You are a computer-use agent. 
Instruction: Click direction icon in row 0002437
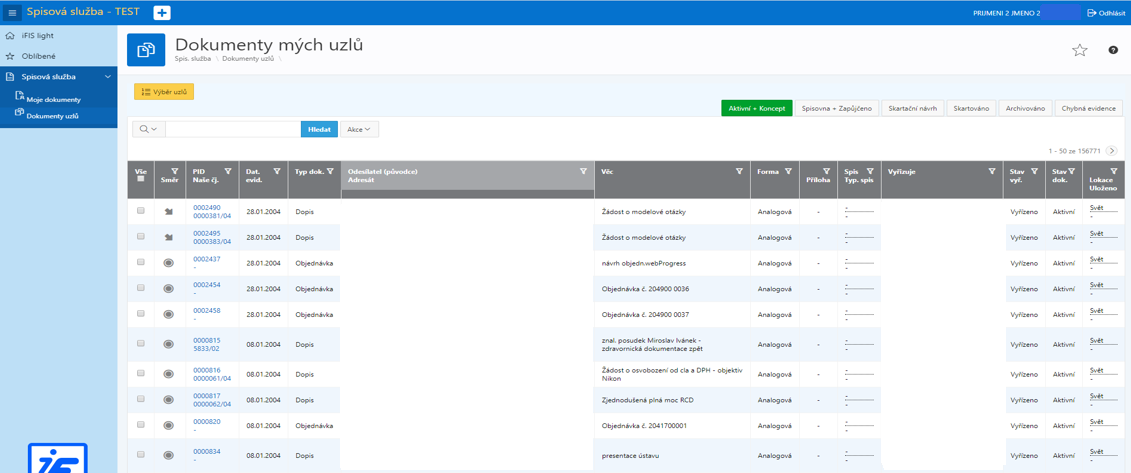(x=168, y=262)
